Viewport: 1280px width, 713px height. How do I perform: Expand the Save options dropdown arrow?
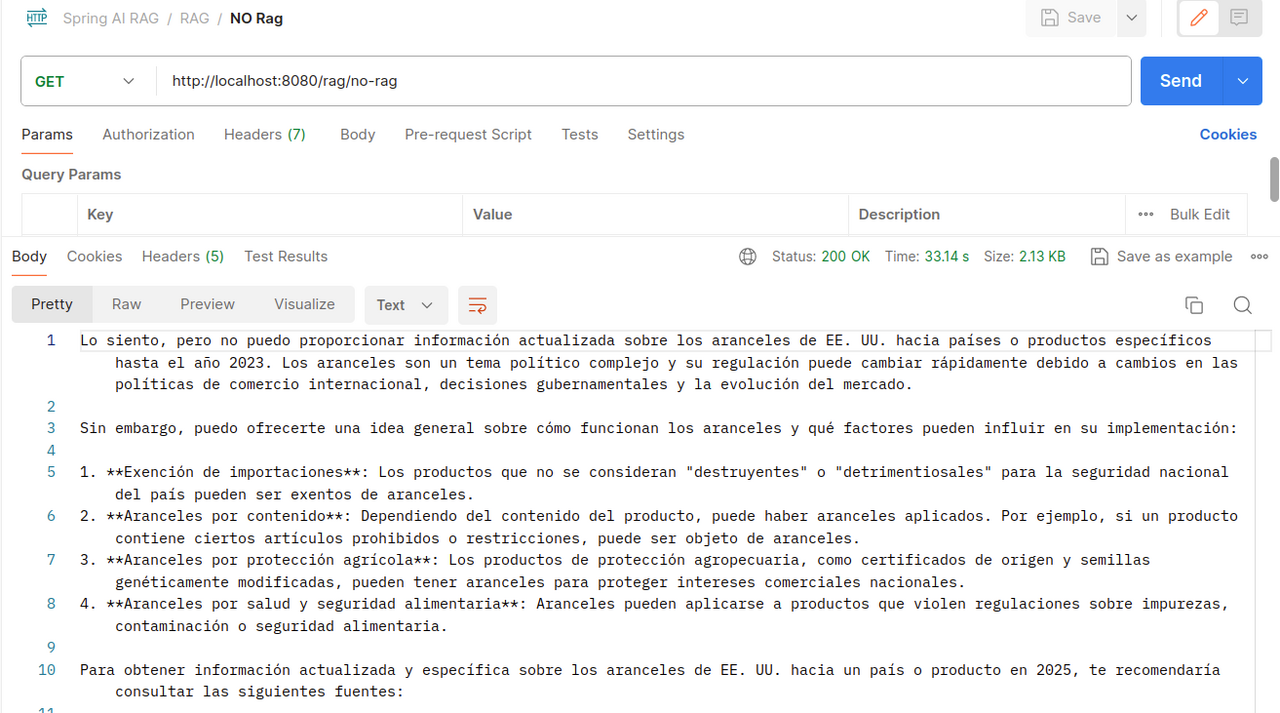[1131, 18]
